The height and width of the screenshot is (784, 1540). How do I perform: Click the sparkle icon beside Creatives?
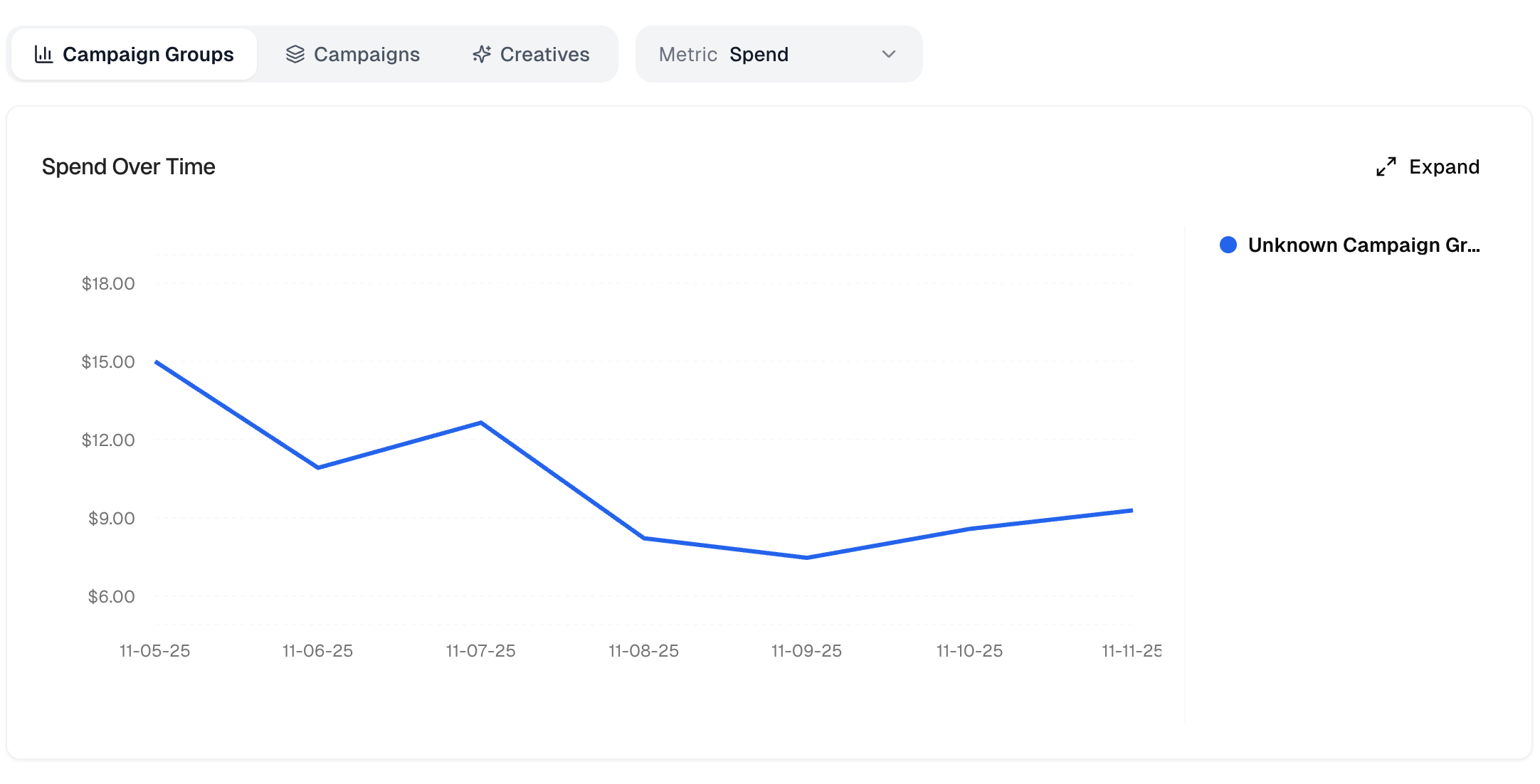(x=481, y=53)
